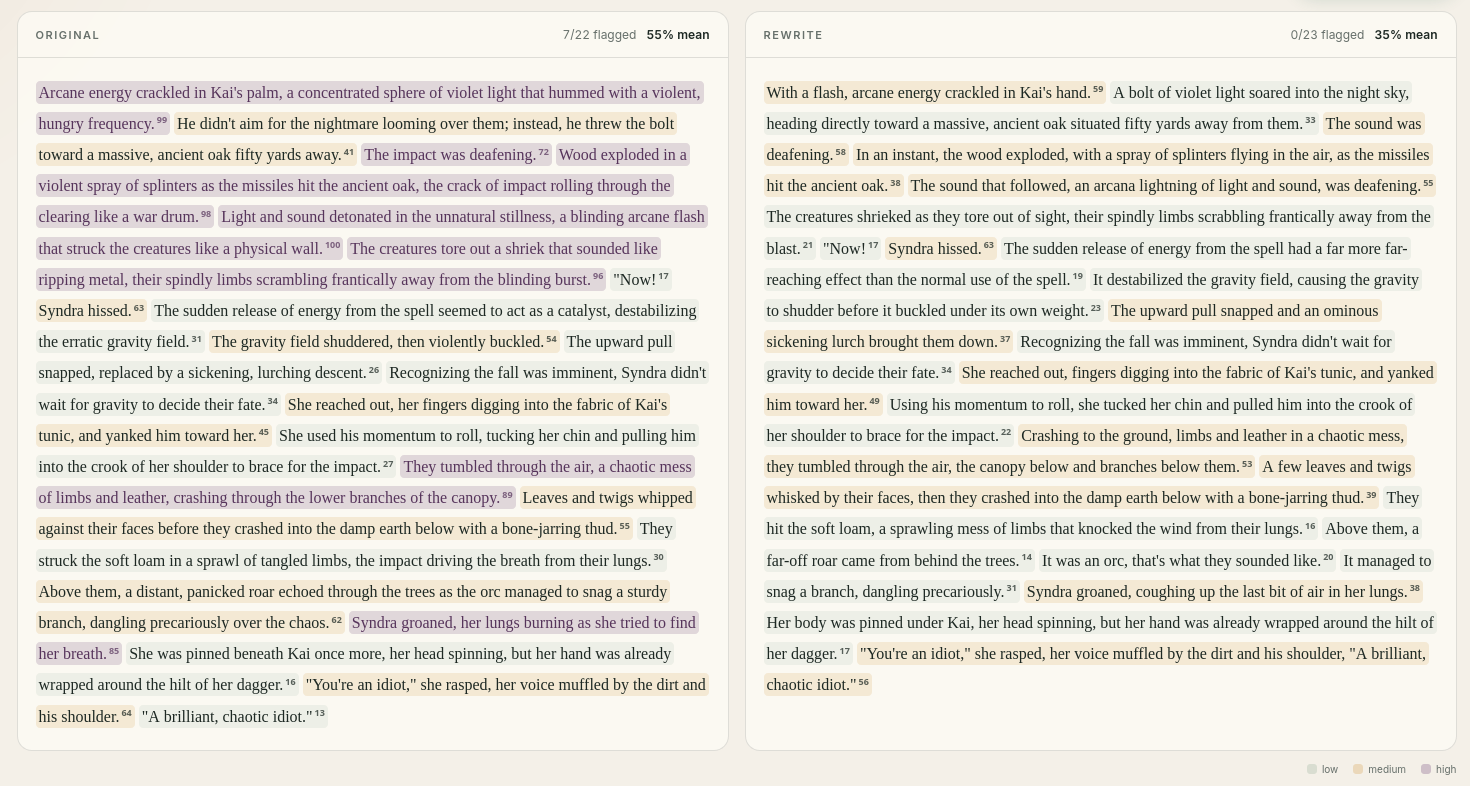Select the ORIGINAL panel header label
1470x786 pixels.
[68, 35]
